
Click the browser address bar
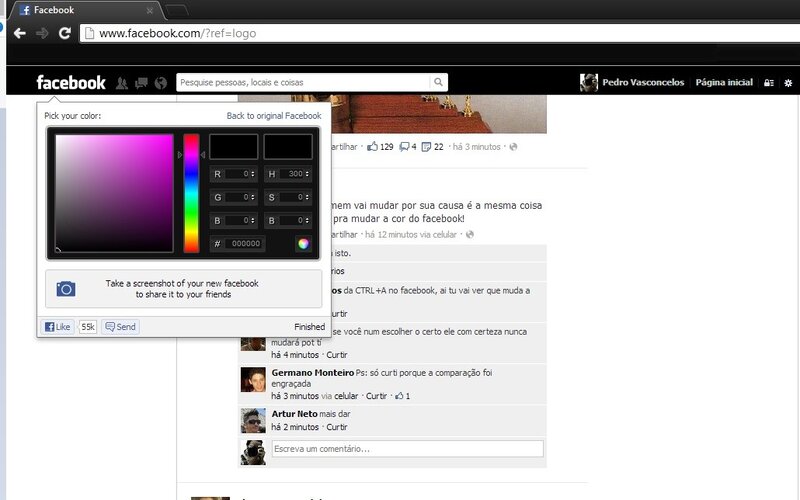tap(440, 34)
